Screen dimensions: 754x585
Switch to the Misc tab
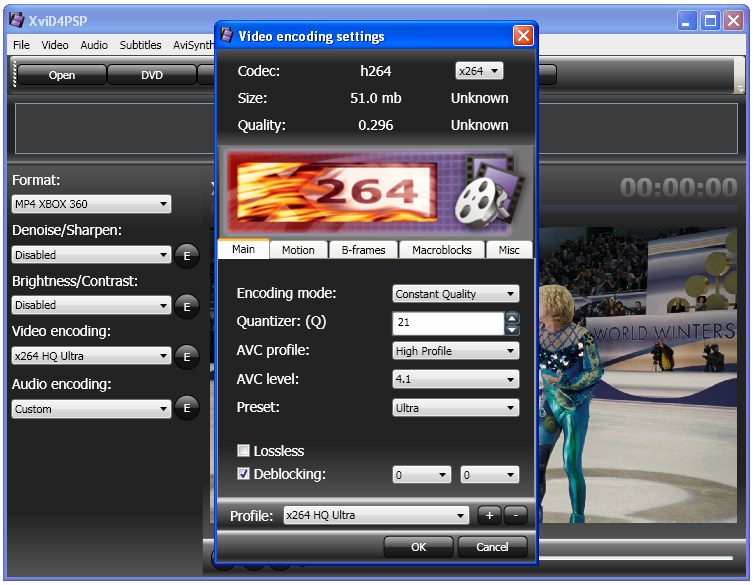tap(509, 250)
